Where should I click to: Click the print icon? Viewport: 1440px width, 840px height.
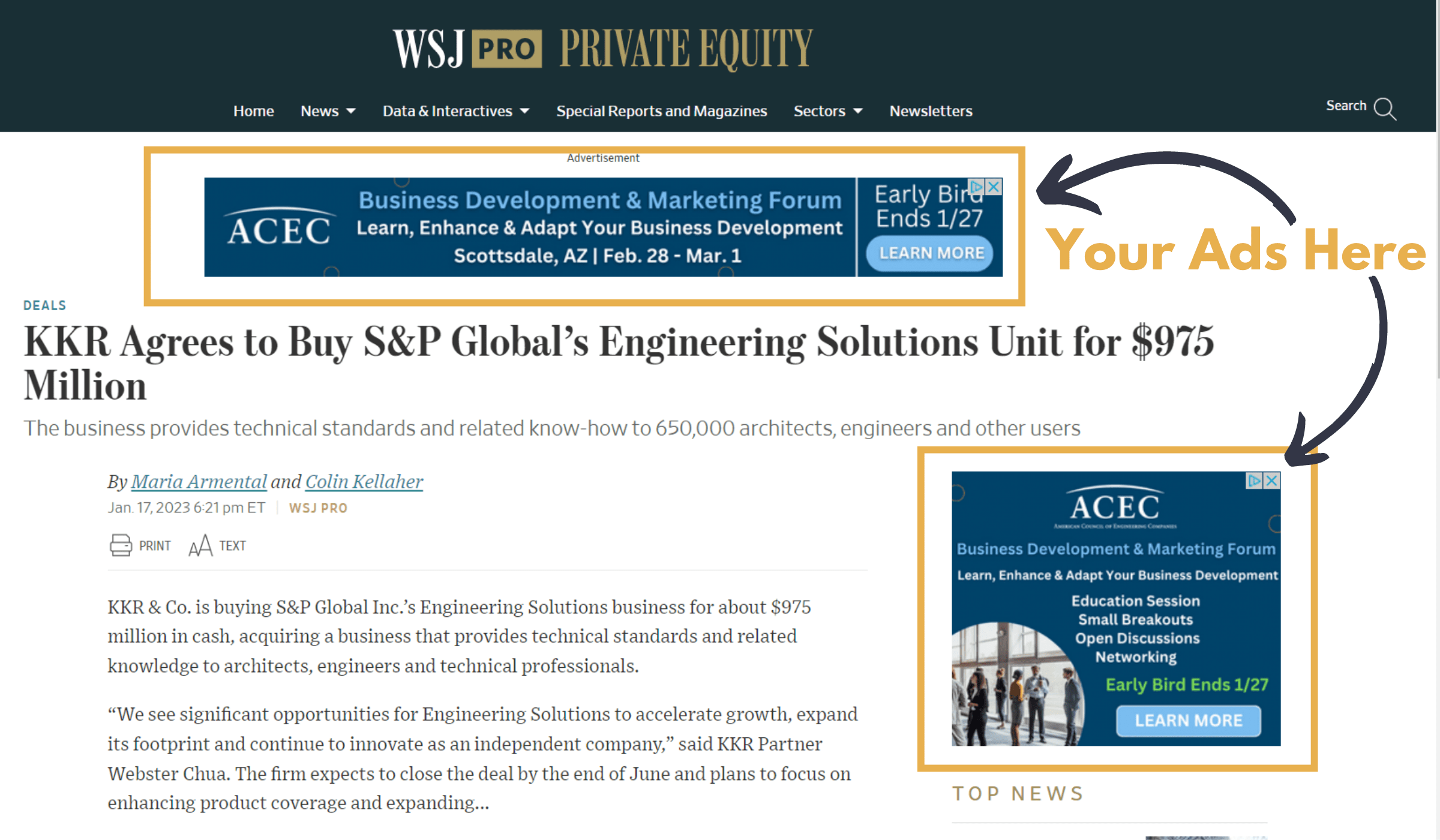click(120, 545)
